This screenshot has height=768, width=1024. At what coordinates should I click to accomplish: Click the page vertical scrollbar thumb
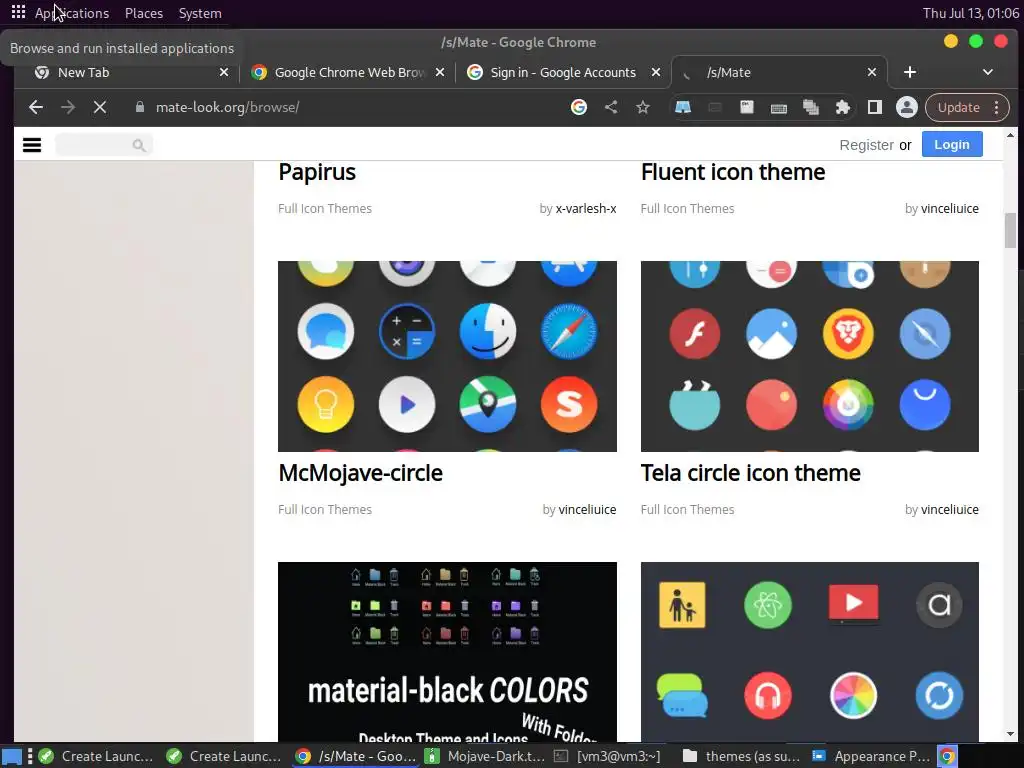pyautogui.click(x=1010, y=230)
